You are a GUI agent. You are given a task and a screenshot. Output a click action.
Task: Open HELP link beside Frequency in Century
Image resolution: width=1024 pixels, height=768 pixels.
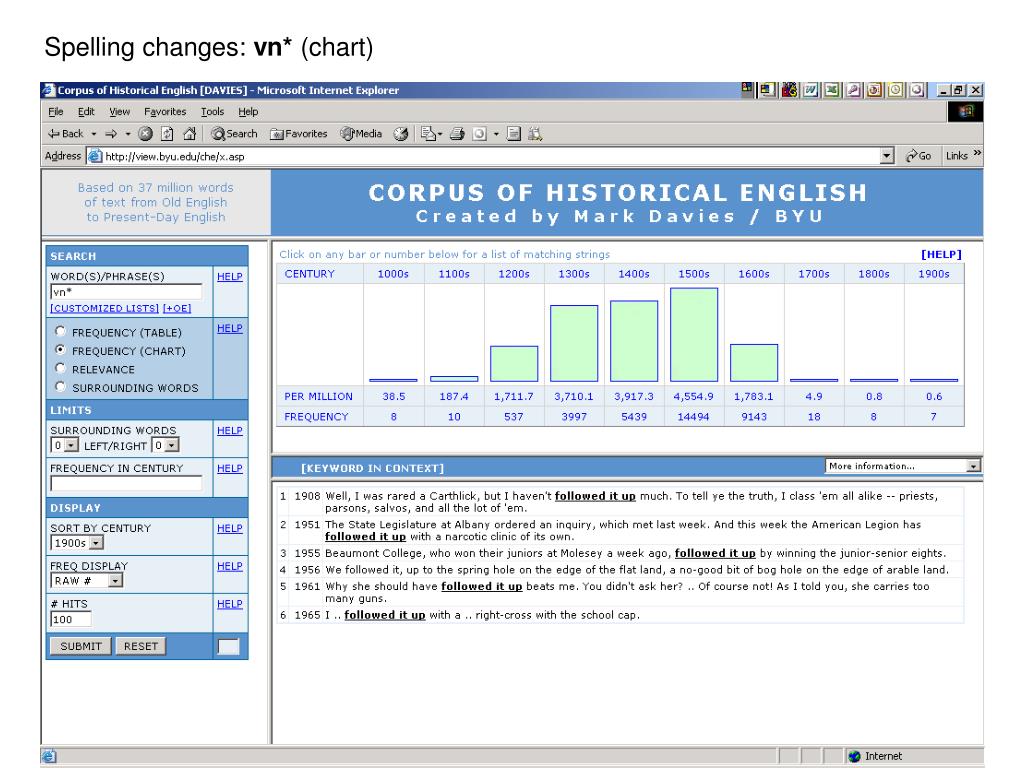(229, 469)
